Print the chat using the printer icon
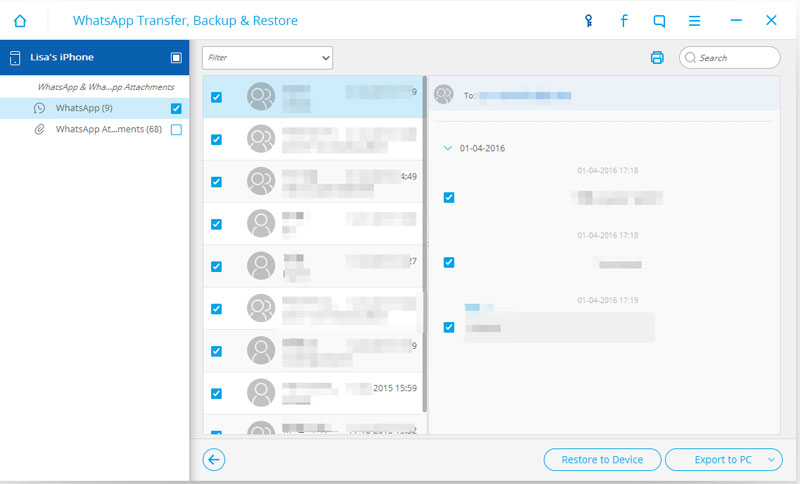800x484 pixels. pos(657,58)
